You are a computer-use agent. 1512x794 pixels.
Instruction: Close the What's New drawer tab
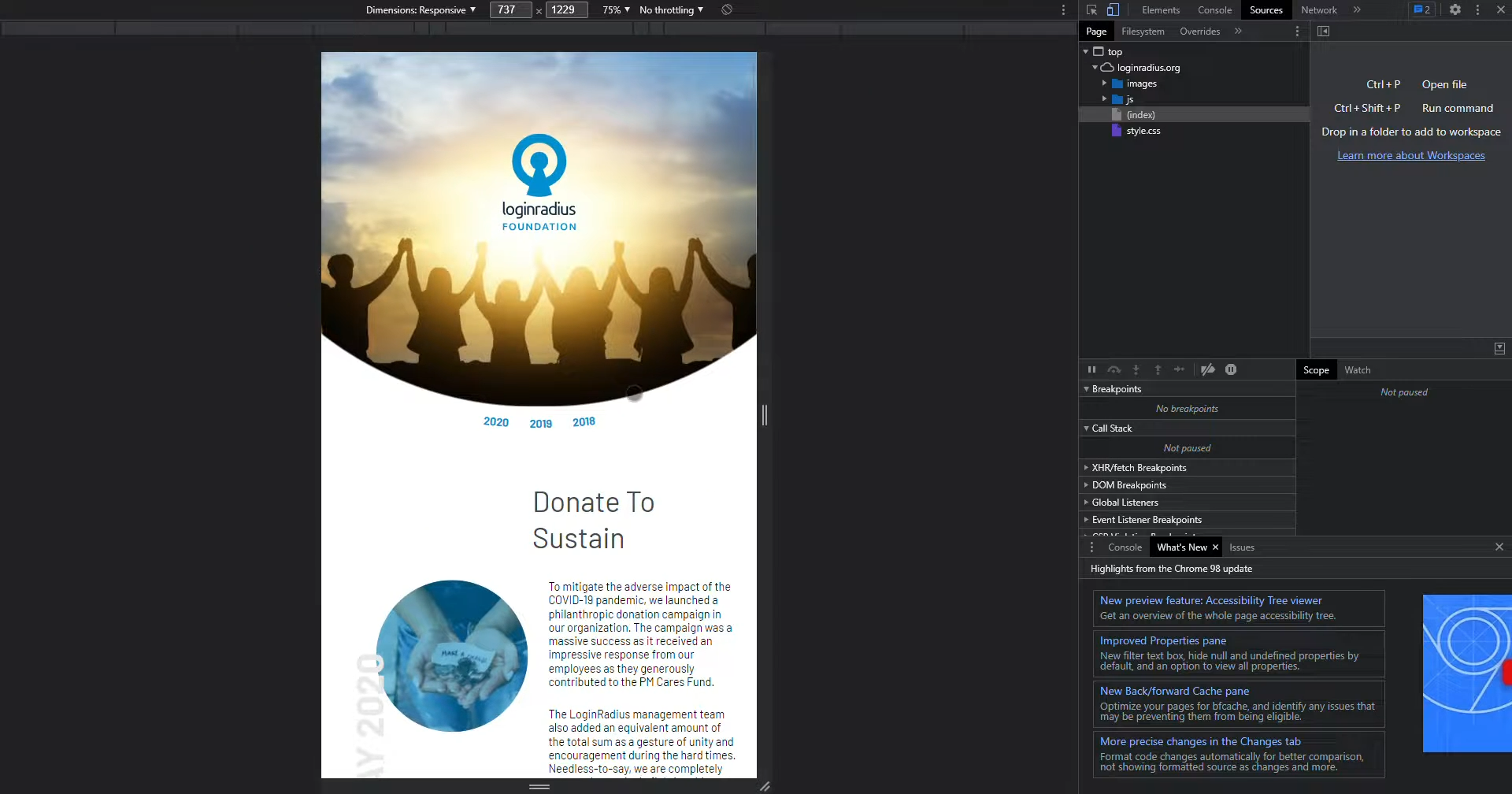[1215, 547]
